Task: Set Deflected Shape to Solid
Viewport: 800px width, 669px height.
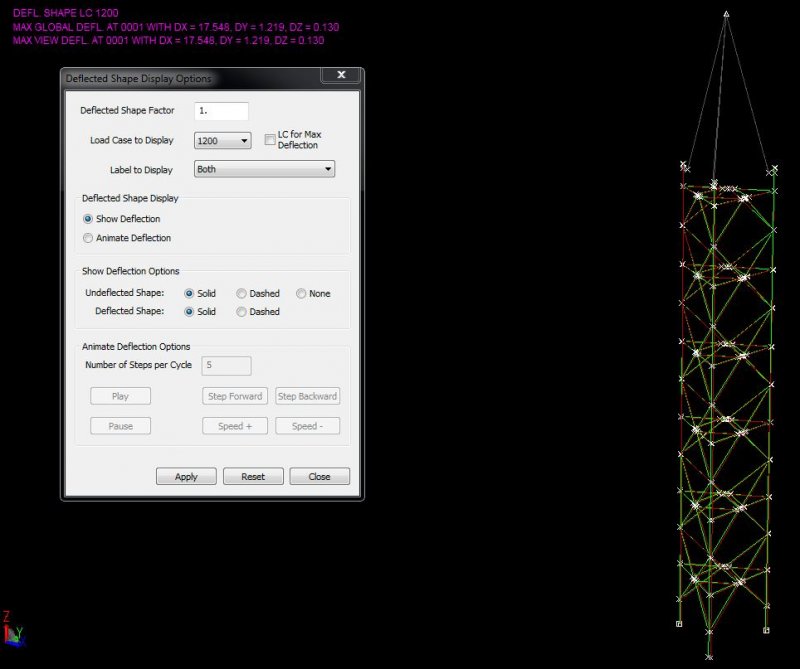Action: click(189, 312)
